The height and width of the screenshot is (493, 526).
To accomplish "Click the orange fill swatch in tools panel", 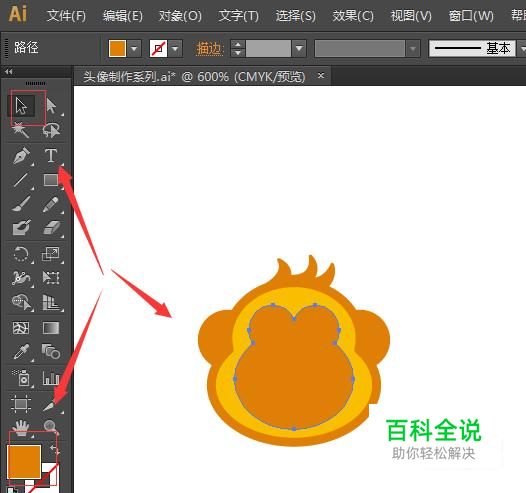I will [24, 461].
